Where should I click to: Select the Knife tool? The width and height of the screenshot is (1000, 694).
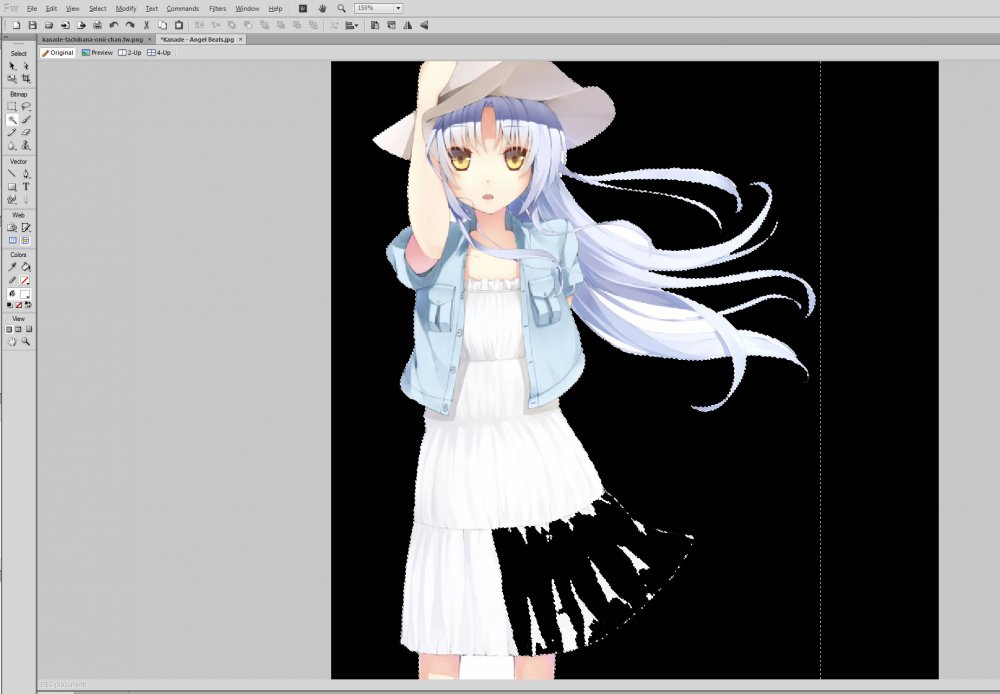(x=26, y=200)
